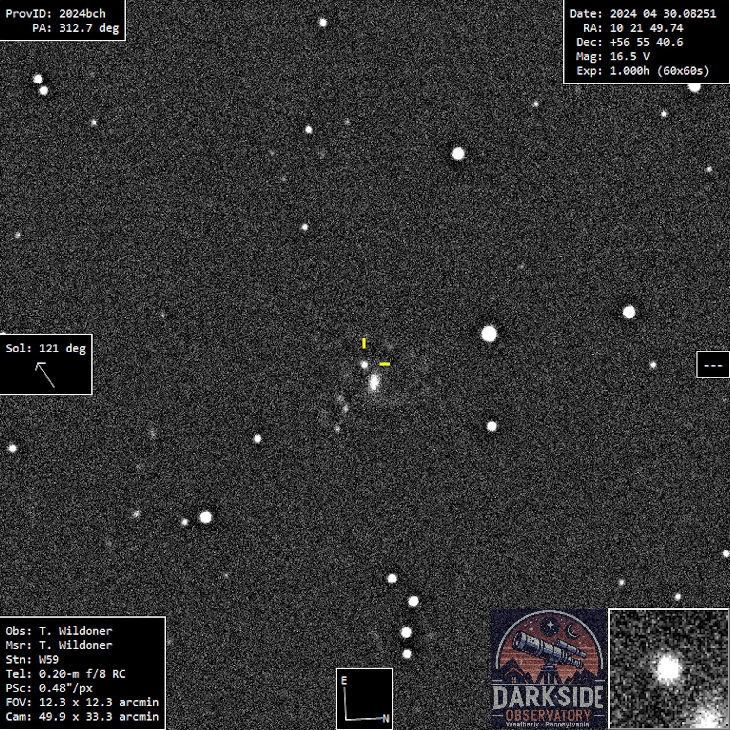Screen dimensions: 730x730
Task: Click the Dark Side Observatory logo
Action: [x=548, y=669]
